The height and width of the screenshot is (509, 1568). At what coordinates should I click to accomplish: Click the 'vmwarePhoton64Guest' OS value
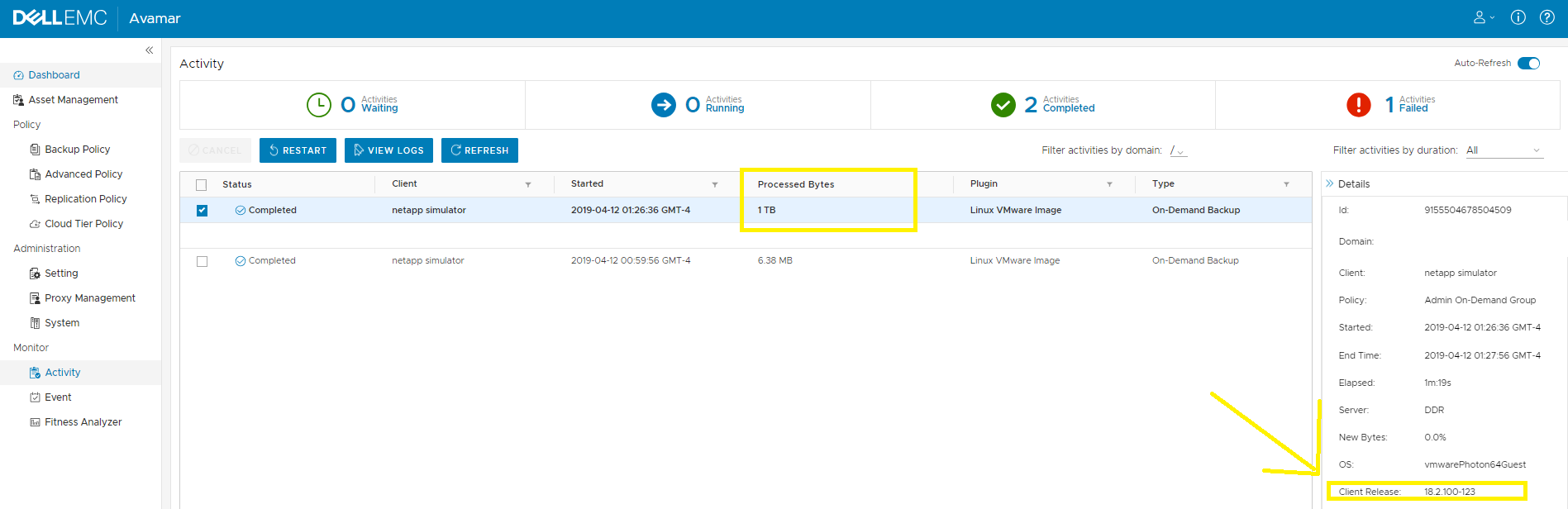(x=1475, y=465)
